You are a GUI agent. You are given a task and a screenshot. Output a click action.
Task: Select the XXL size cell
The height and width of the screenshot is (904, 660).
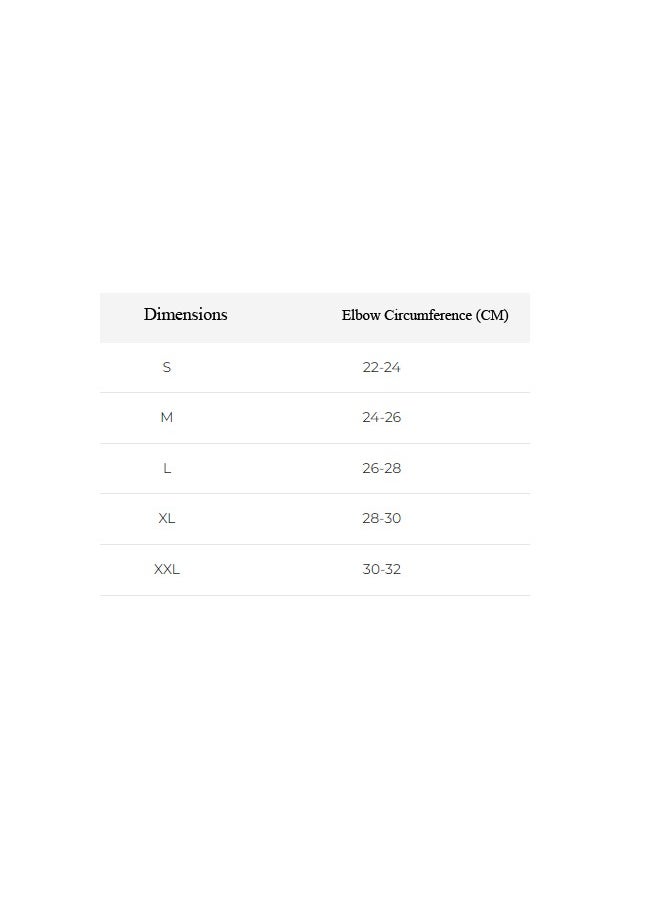click(167, 569)
